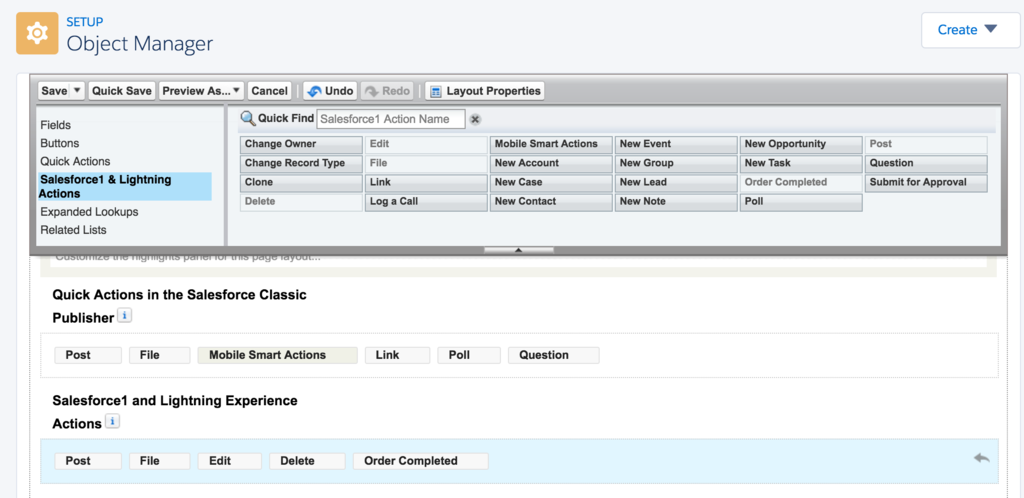
Task: Open the Create dropdown
Action: [970, 30]
